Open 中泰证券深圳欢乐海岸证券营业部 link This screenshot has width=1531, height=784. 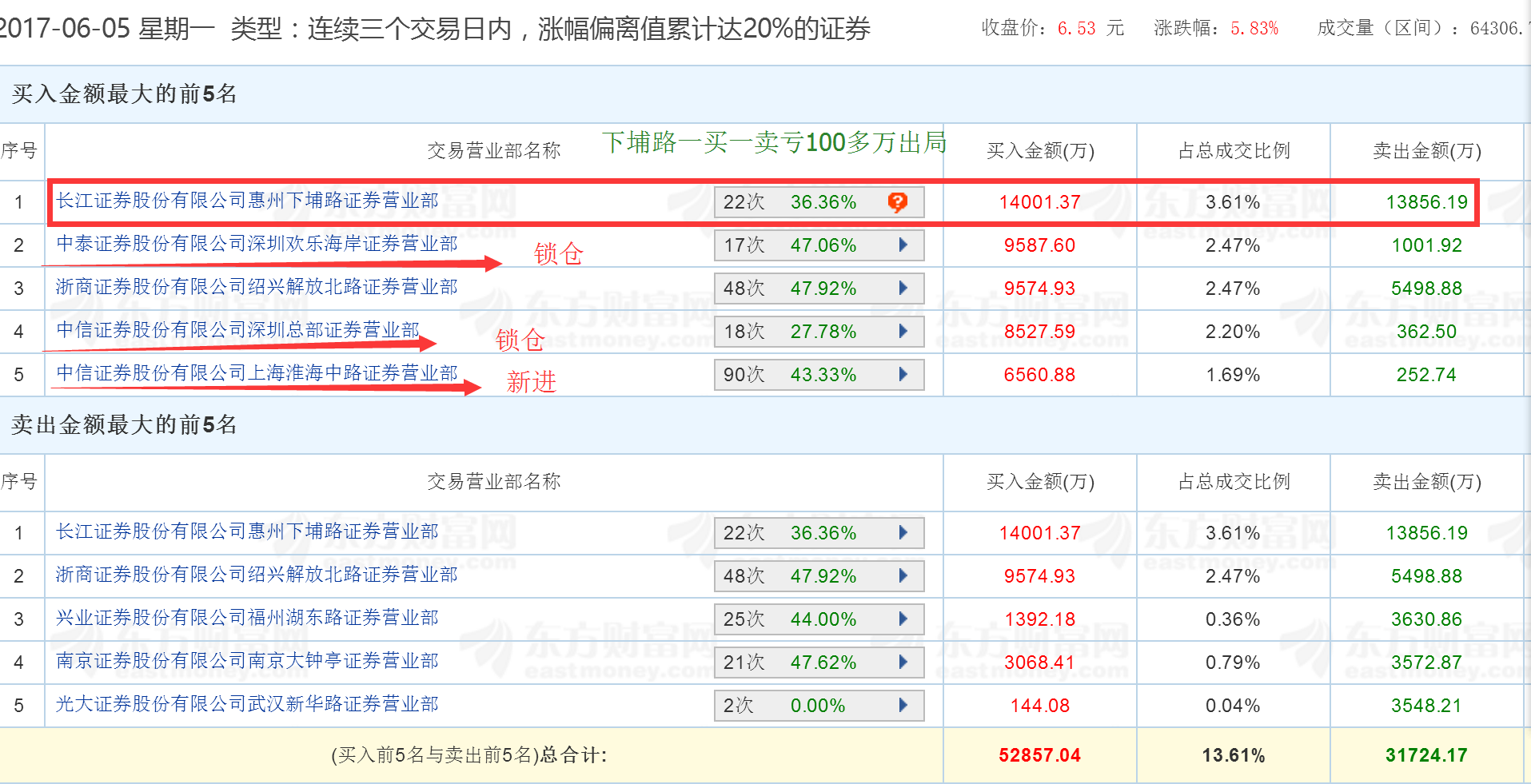(x=257, y=244)
